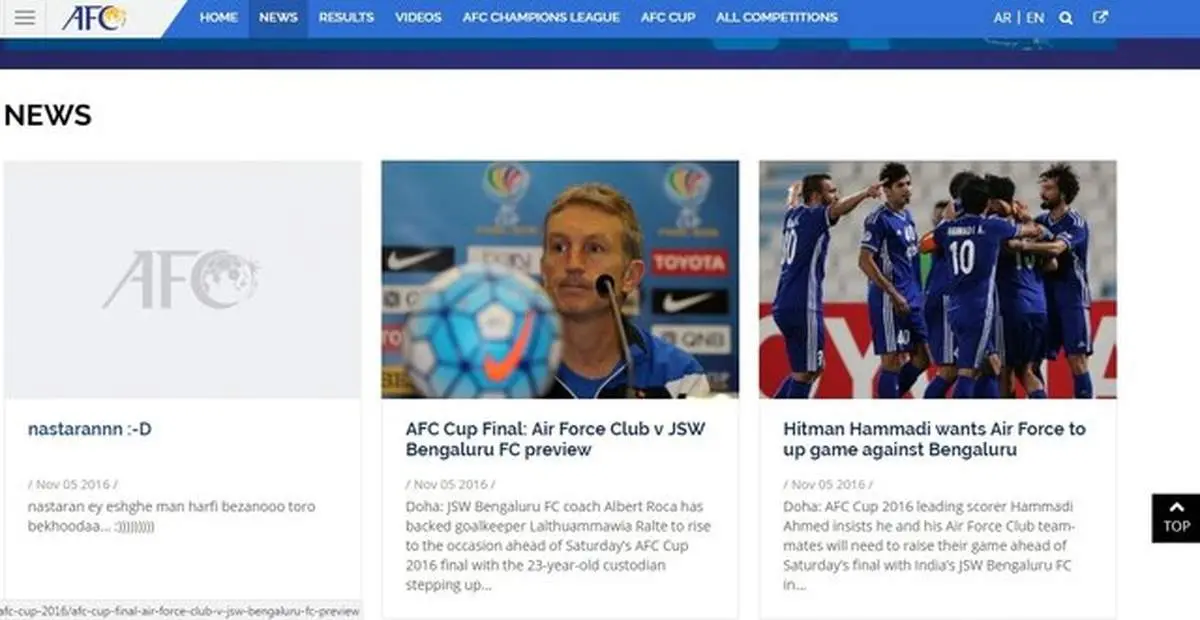Click the AFC placeholder image thumbnail
This screenshot has width=1200, height=620.
point(182,280)
